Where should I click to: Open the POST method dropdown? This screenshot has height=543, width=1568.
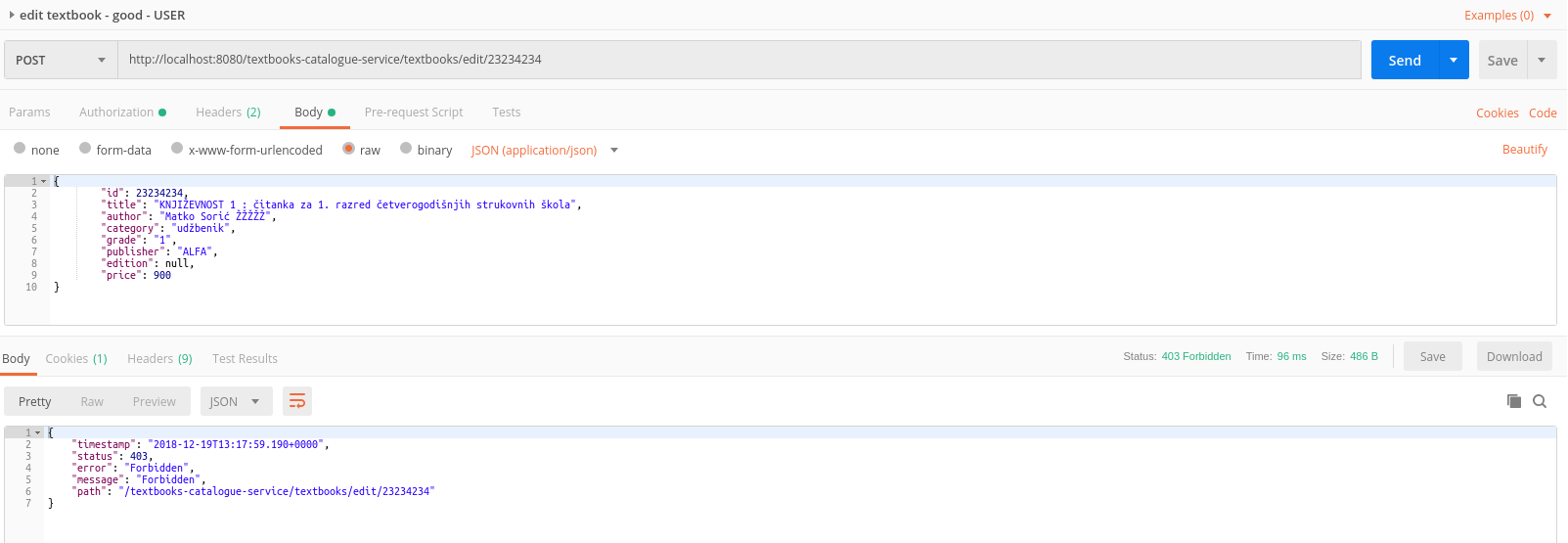coord(61,60)
